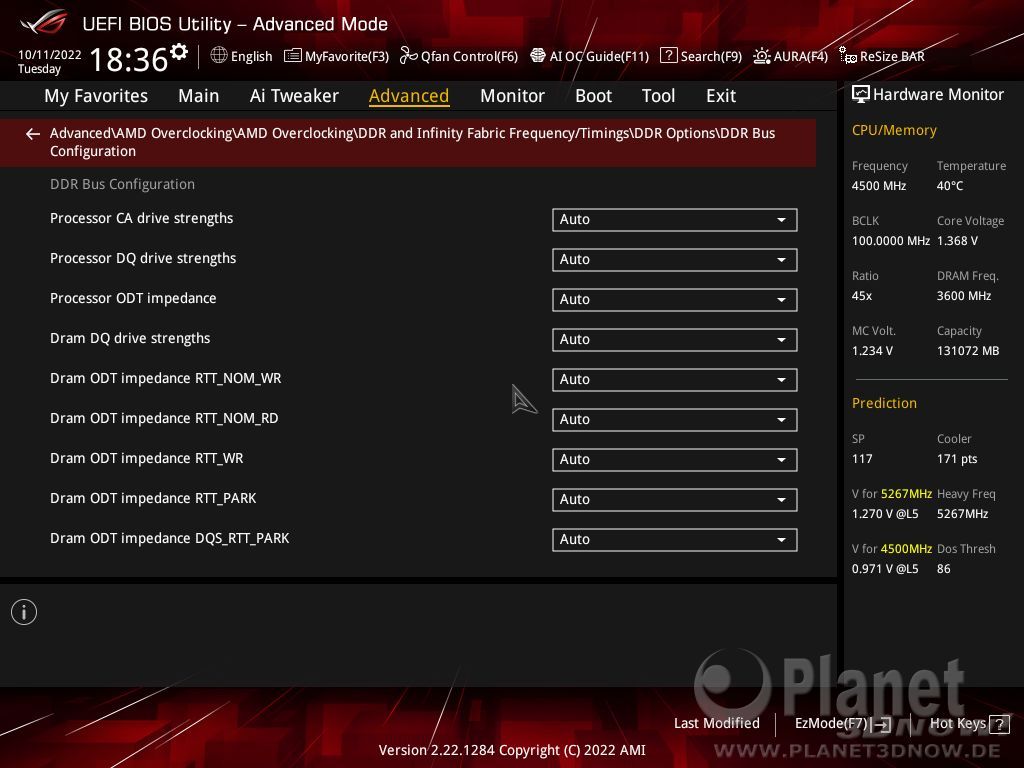Screen dimensions: 1024x768
Task: Click the info circle icon
Action: (x=24, y=612)
